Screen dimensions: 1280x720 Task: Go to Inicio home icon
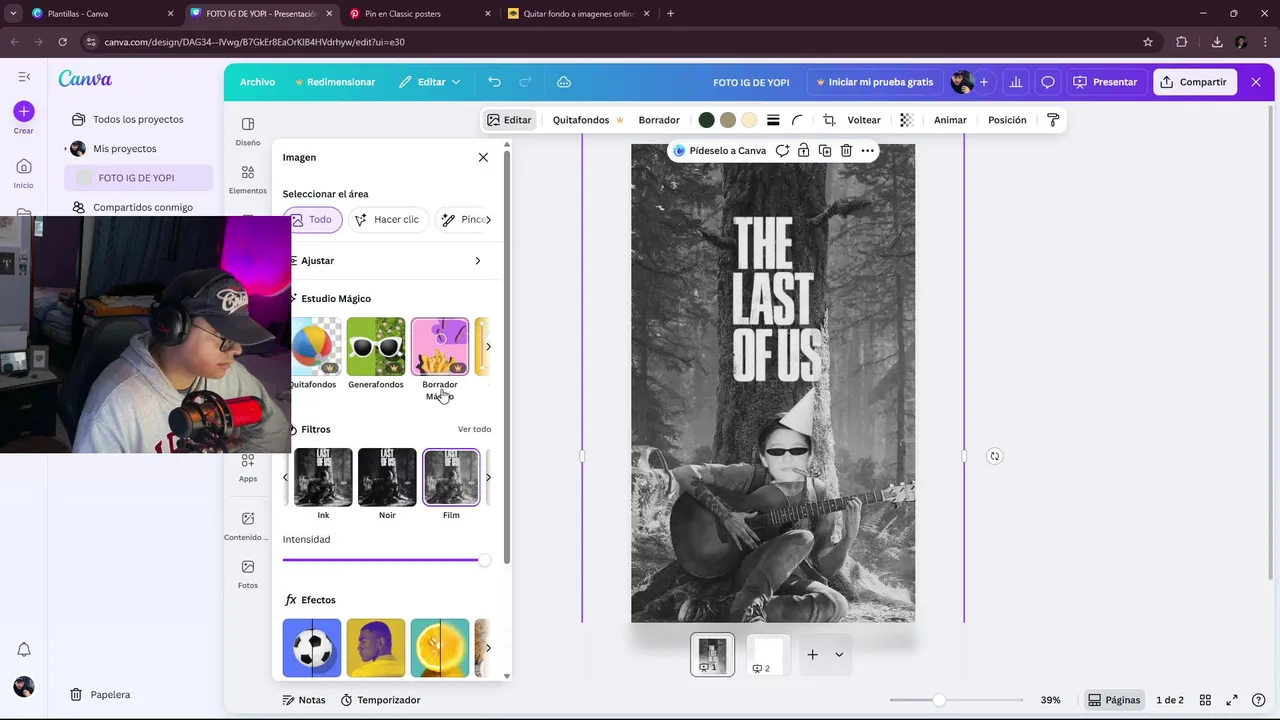tap(24, 167)
